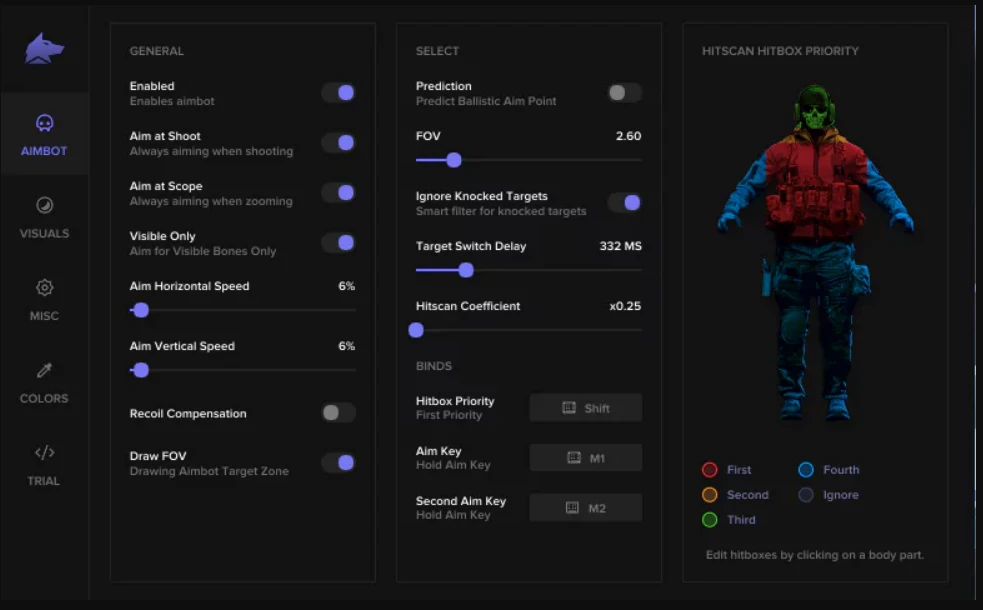Select the Aimbot skull icon in sidebar
Image resolution: width=983 pixels, height=610 pixels.
coord(44,123)
